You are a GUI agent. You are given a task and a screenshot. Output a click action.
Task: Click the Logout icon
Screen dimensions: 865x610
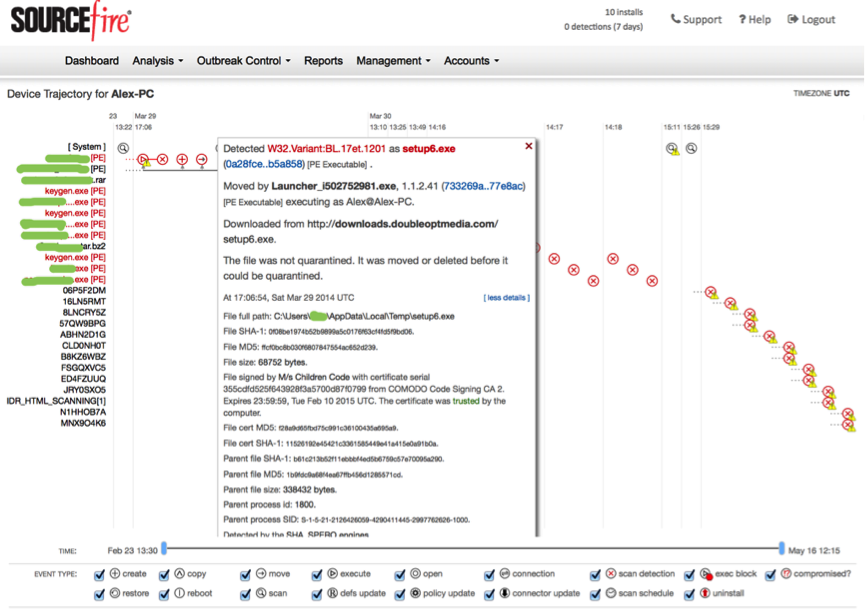(793, 19)
